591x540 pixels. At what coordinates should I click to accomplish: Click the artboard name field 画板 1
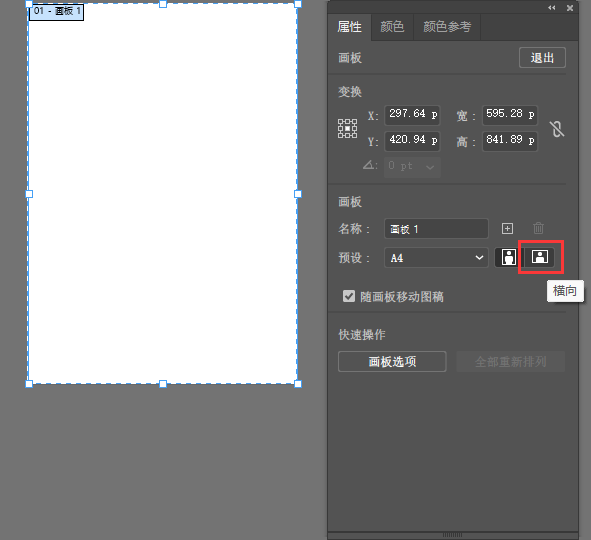(436, 229)
